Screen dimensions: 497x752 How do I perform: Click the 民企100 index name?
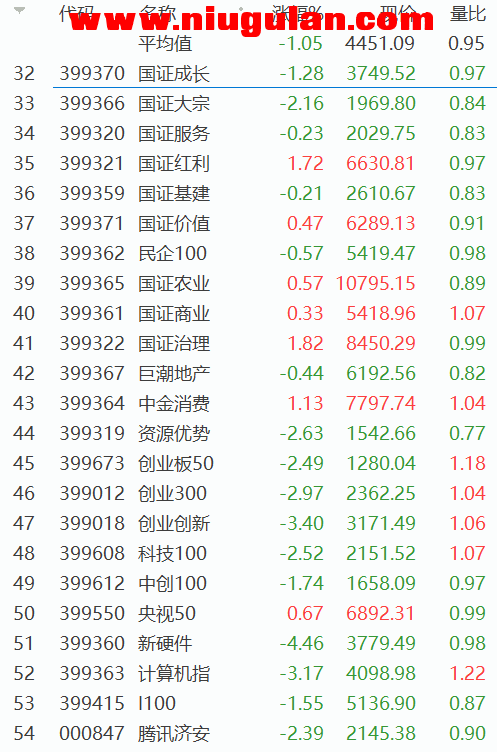172,253
